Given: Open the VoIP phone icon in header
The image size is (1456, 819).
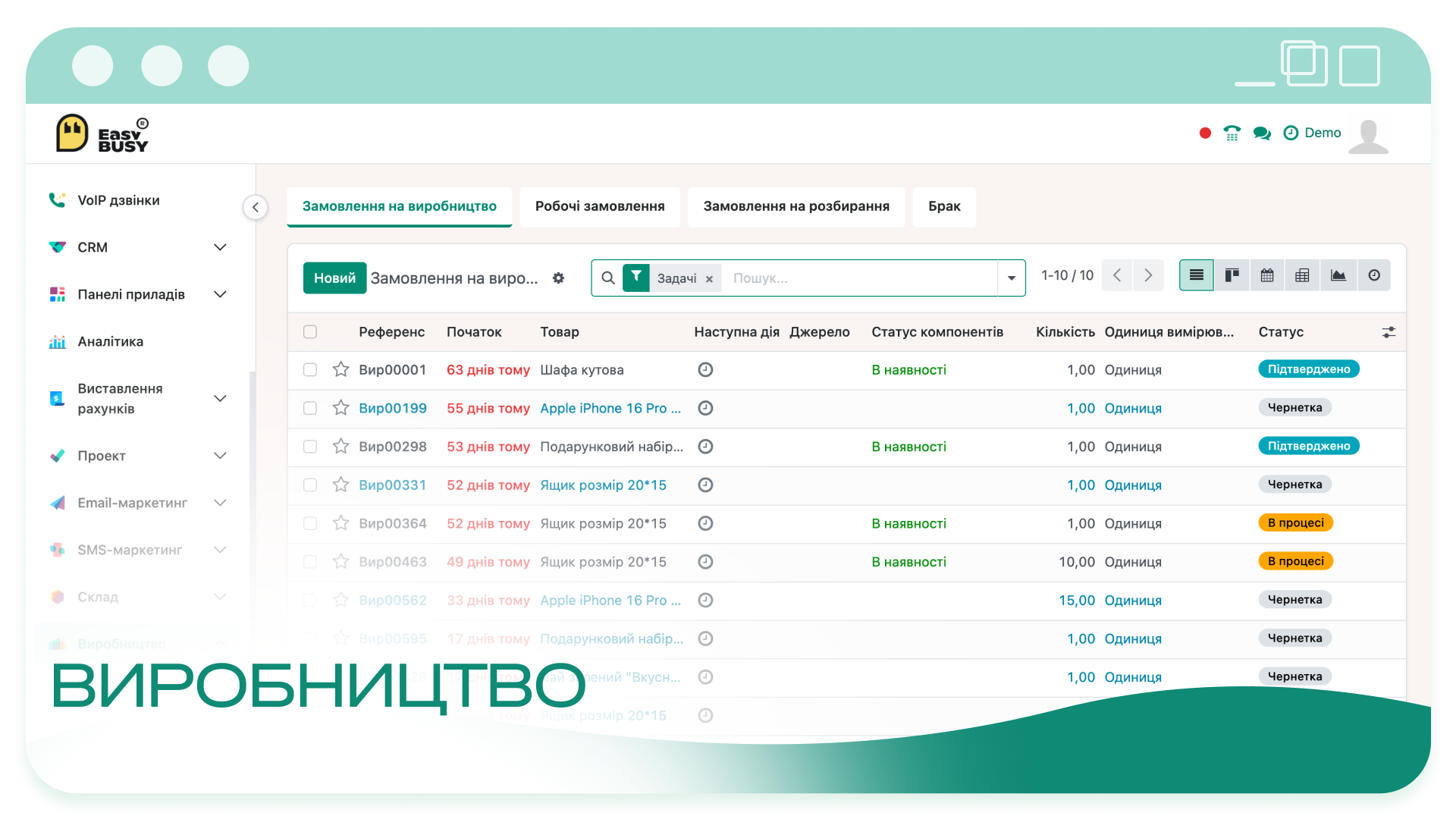Looking at the screenshot, I should pos(1232,133).
